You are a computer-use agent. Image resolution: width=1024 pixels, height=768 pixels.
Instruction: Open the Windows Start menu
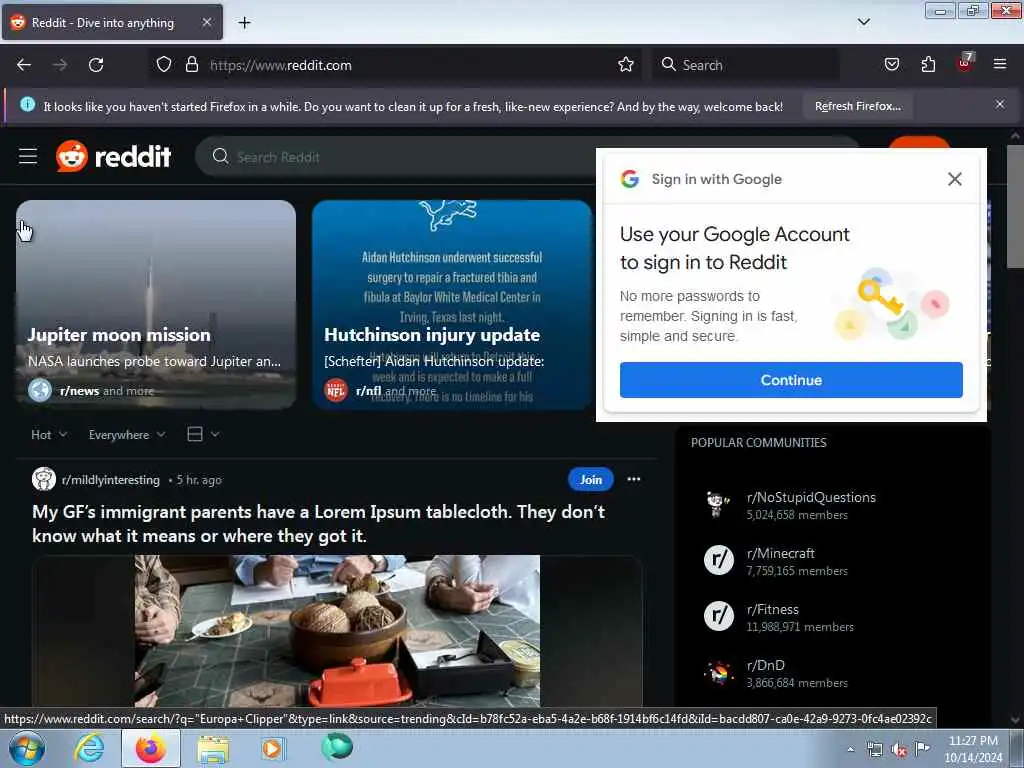pos(26,748)
